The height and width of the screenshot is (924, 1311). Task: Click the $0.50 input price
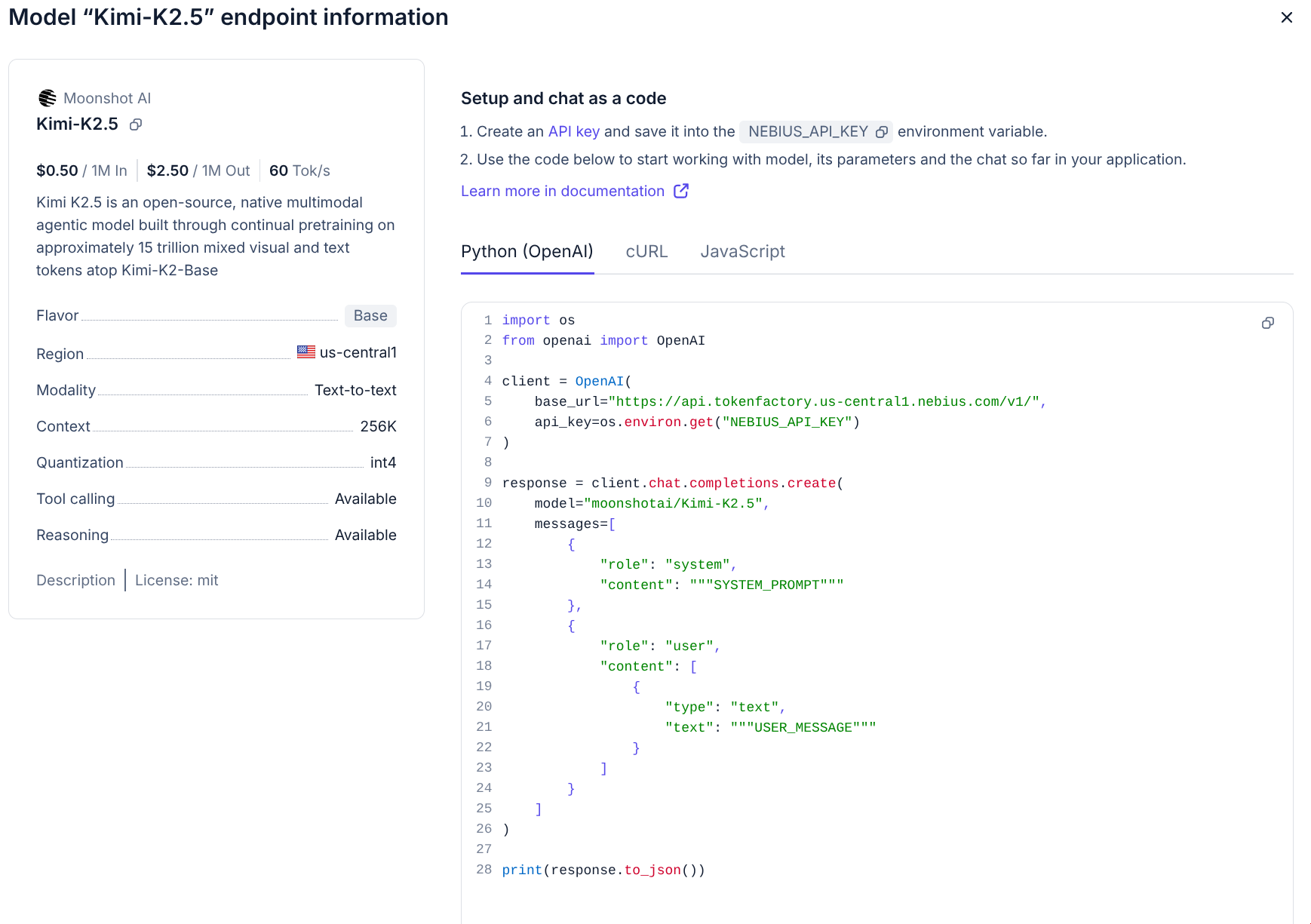(57, 170)
